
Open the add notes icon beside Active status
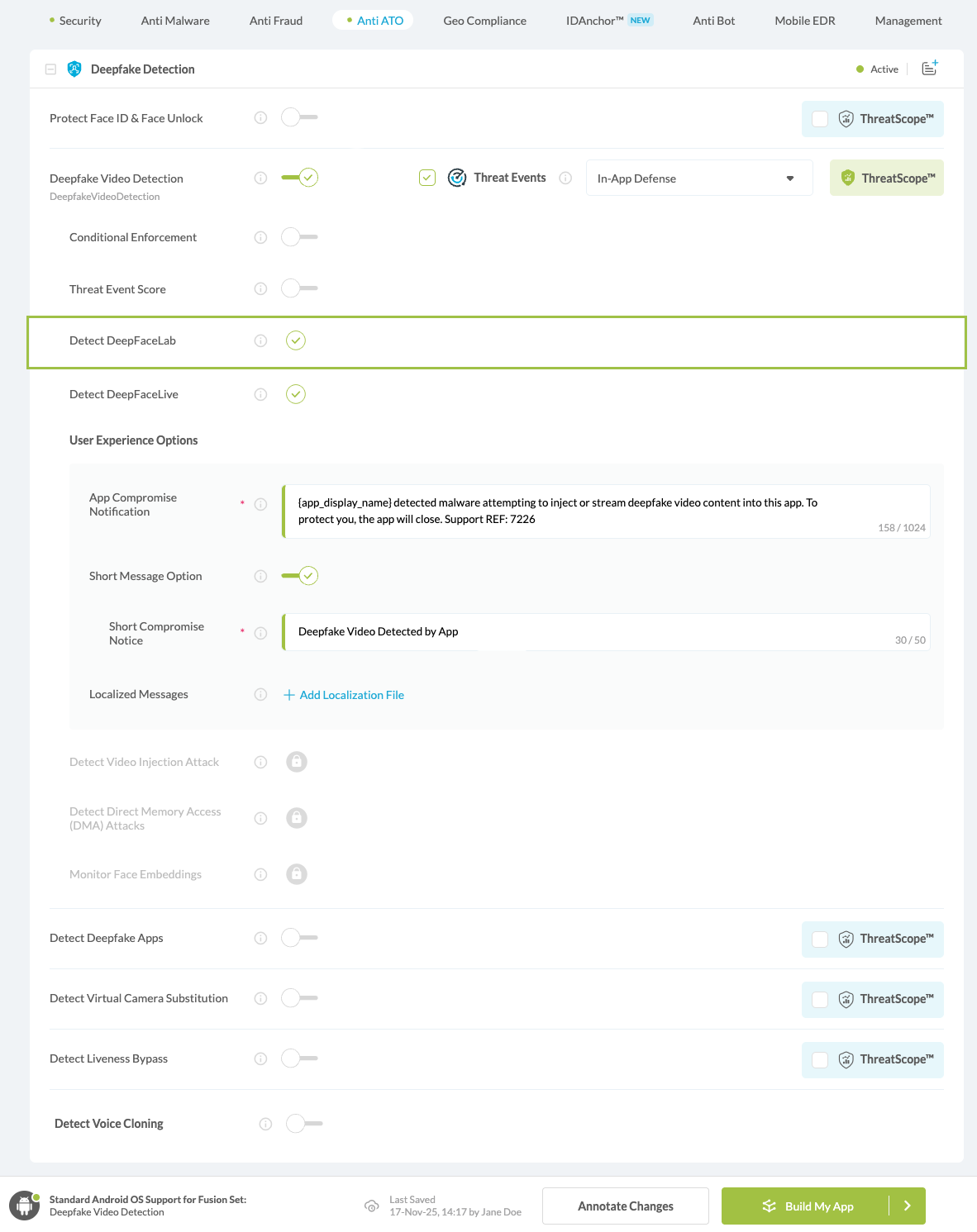(x=929, y=69)
